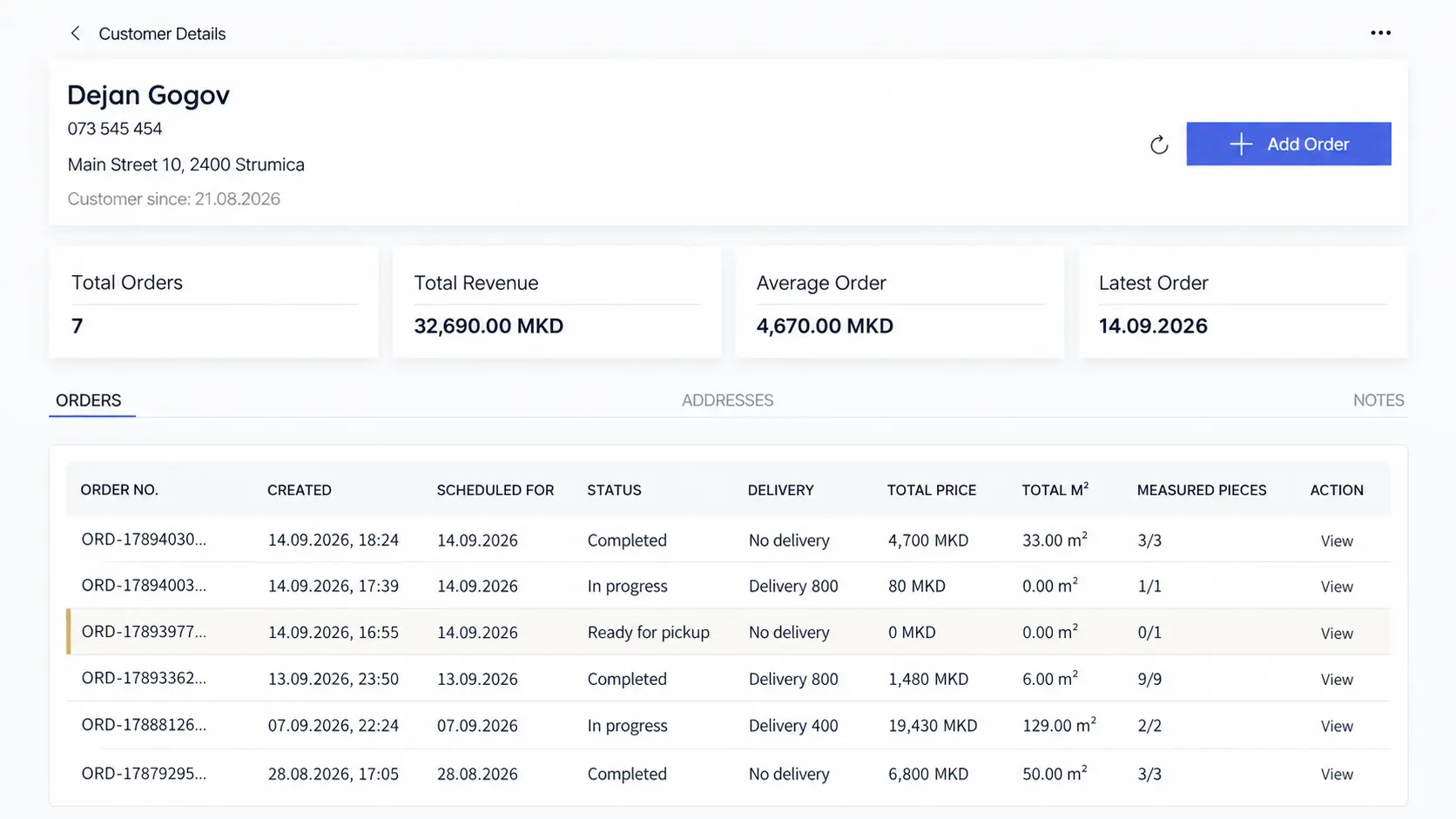Click scheduled date 28.08.2026

(x=477, y=774)
